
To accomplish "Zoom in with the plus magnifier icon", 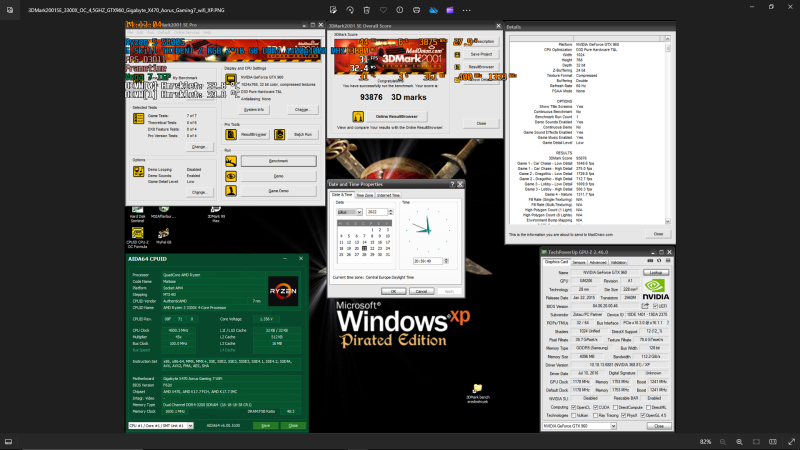I will pyautogui.click(x=739, y=442).
